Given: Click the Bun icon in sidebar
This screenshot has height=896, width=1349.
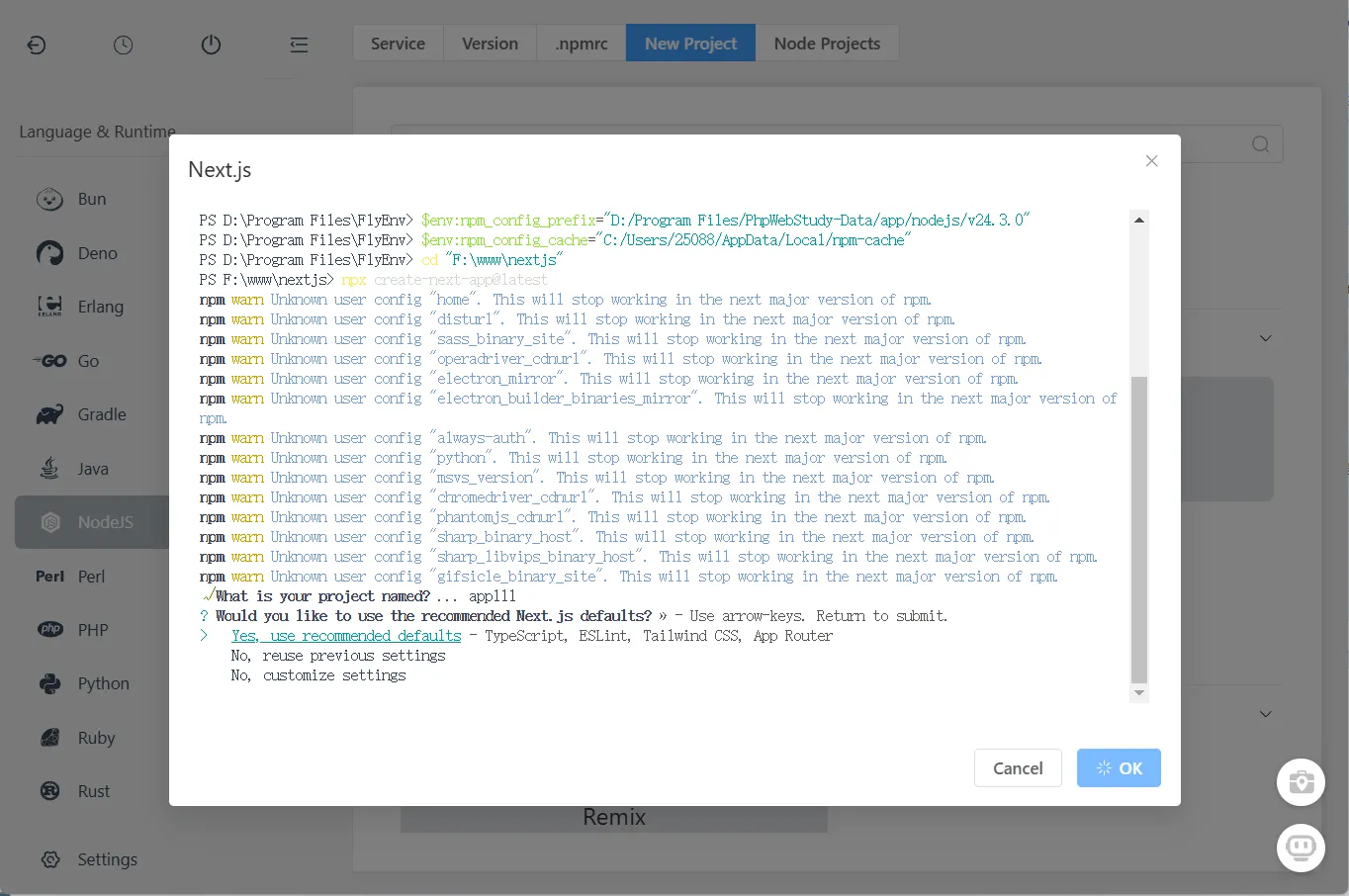Looking at the screenshot, I should pos(49,199).
